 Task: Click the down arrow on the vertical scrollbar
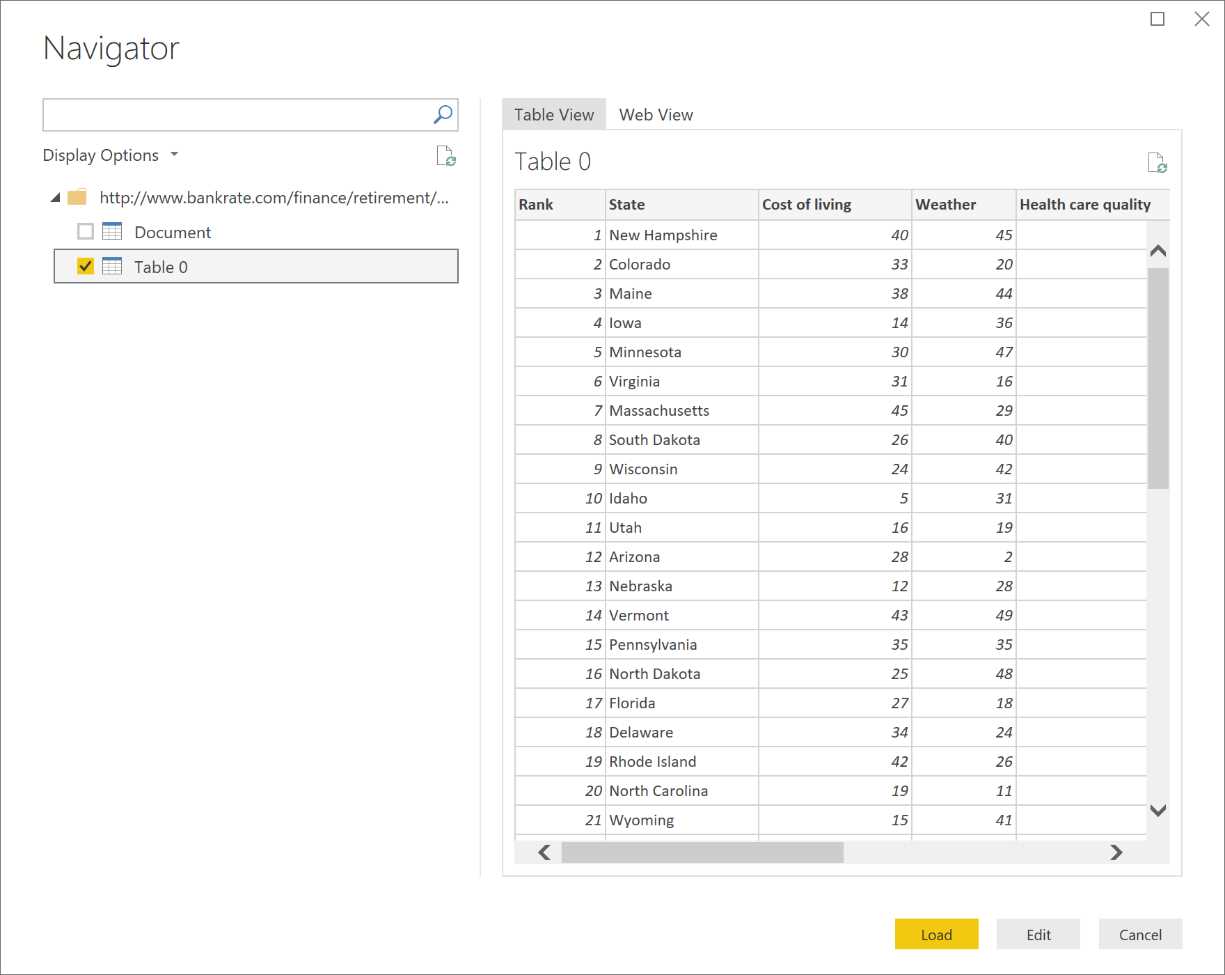click(1157, 810)
